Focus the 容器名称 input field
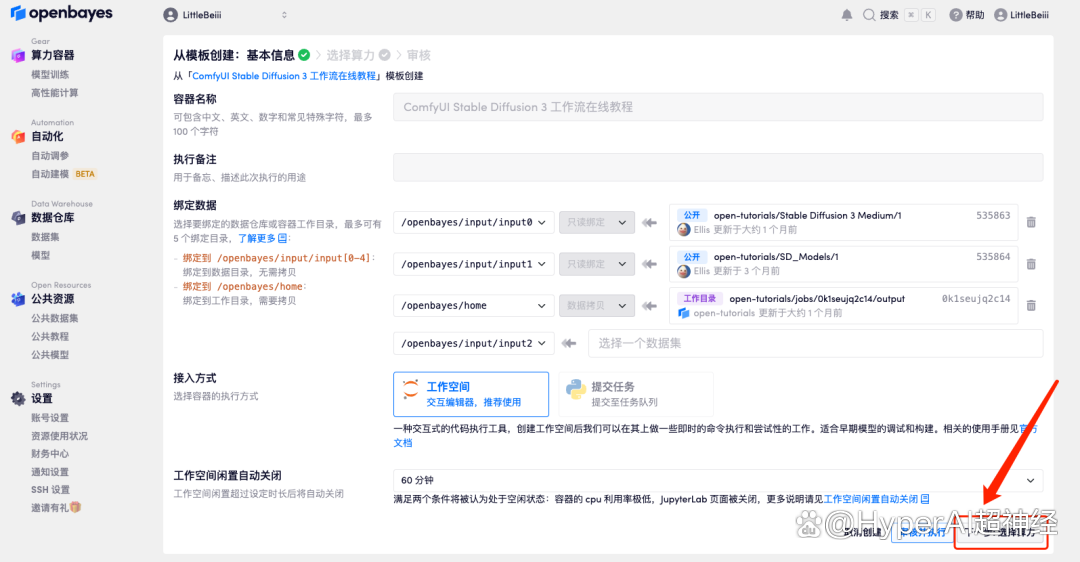The height and width of the screenshot is (562, 1080). pos(718,107)
